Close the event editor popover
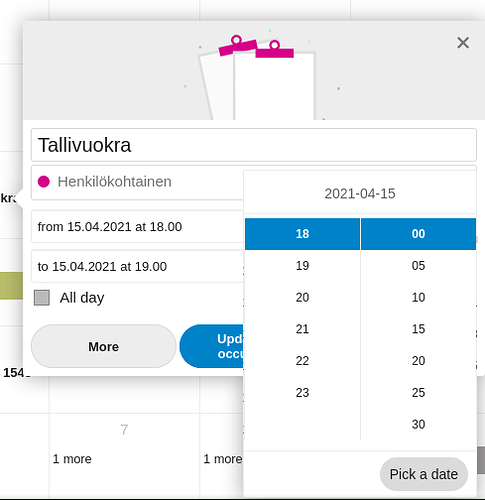The image size is (485, 500). coord(463,43)
